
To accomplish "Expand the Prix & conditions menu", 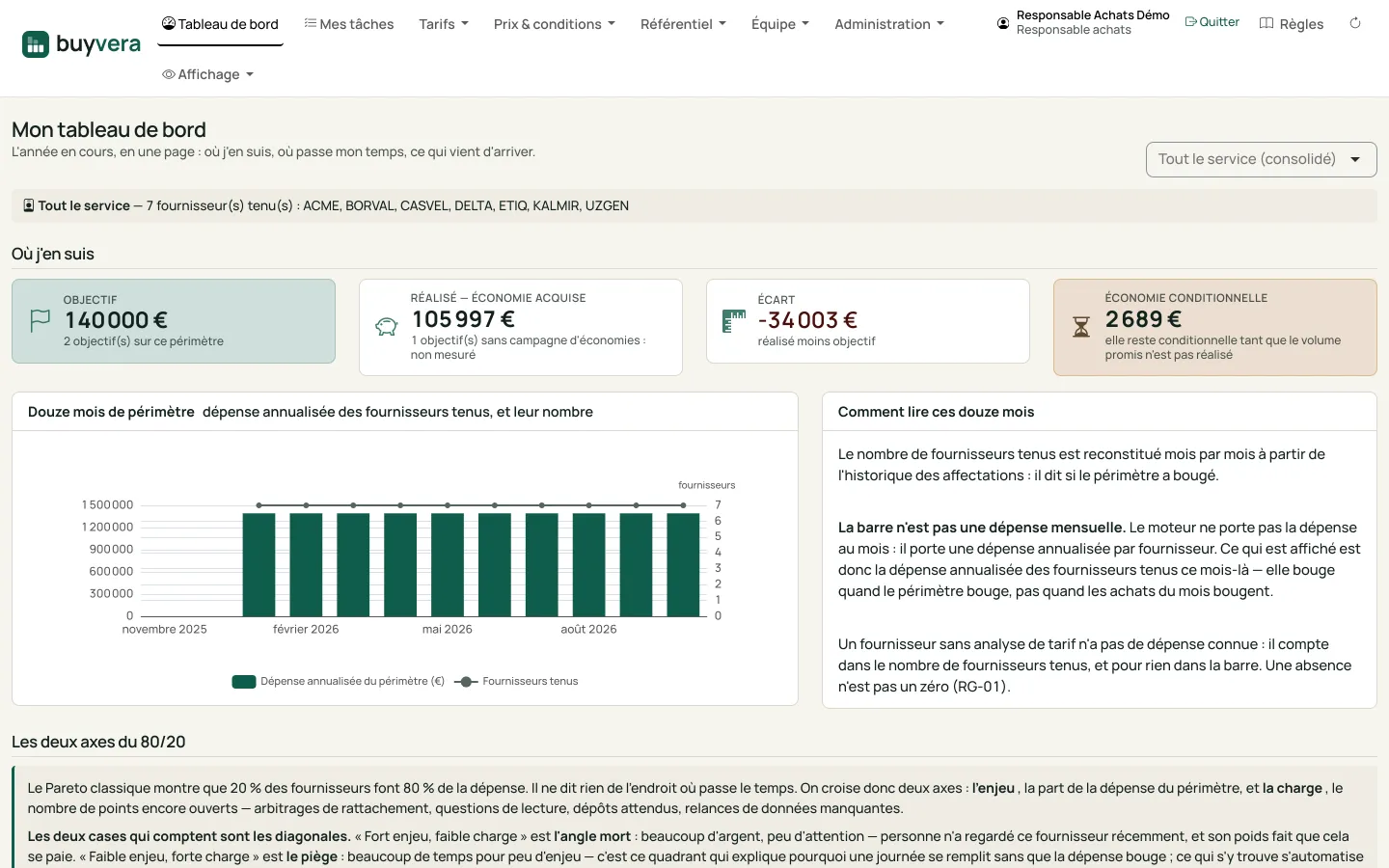I will 555,24.
